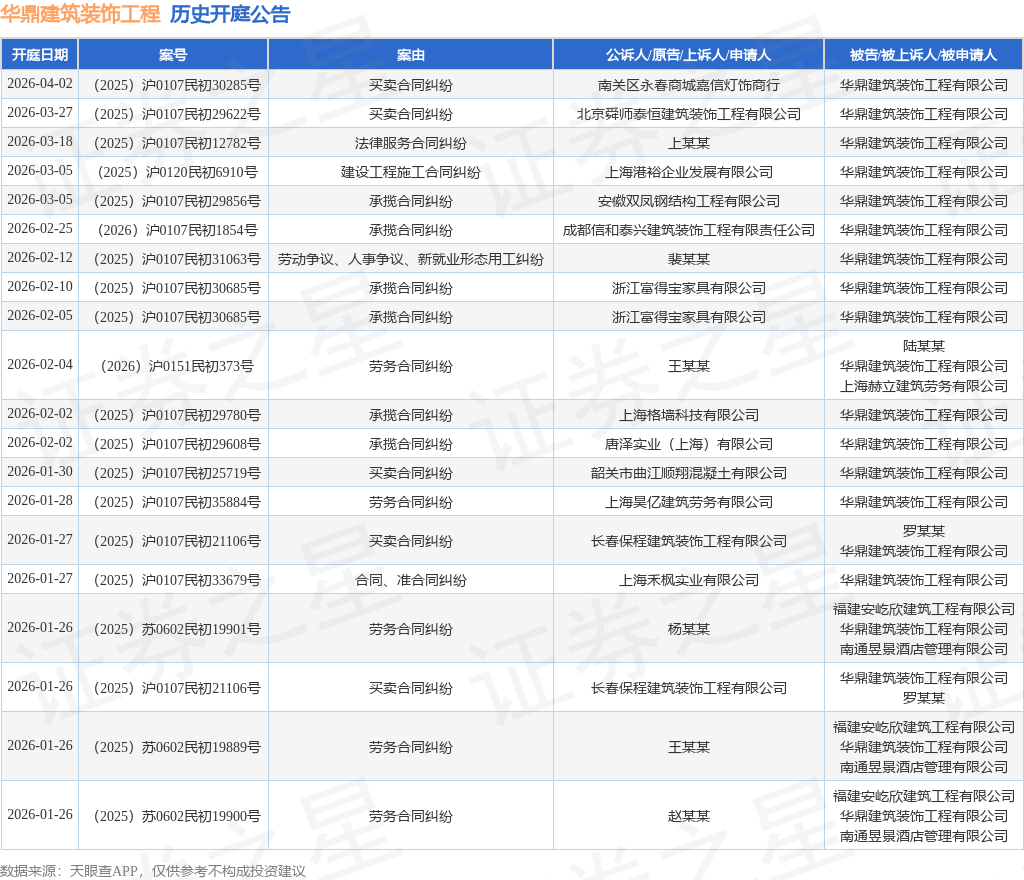Click the date 2026-03-18
This screenshot has width=1024, height=880.
point(40,142)
